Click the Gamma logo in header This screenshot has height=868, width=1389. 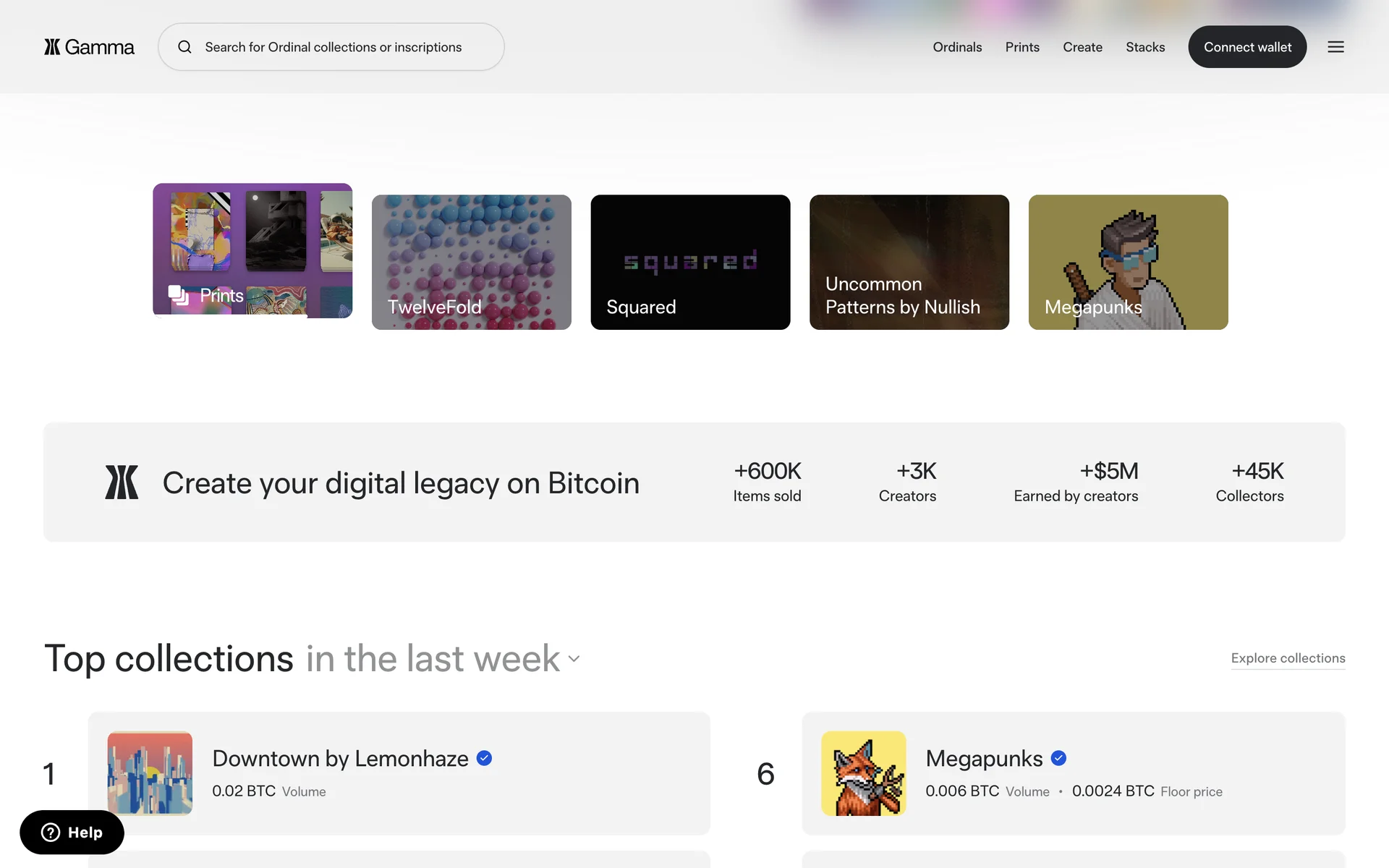[x=89, y=47]
